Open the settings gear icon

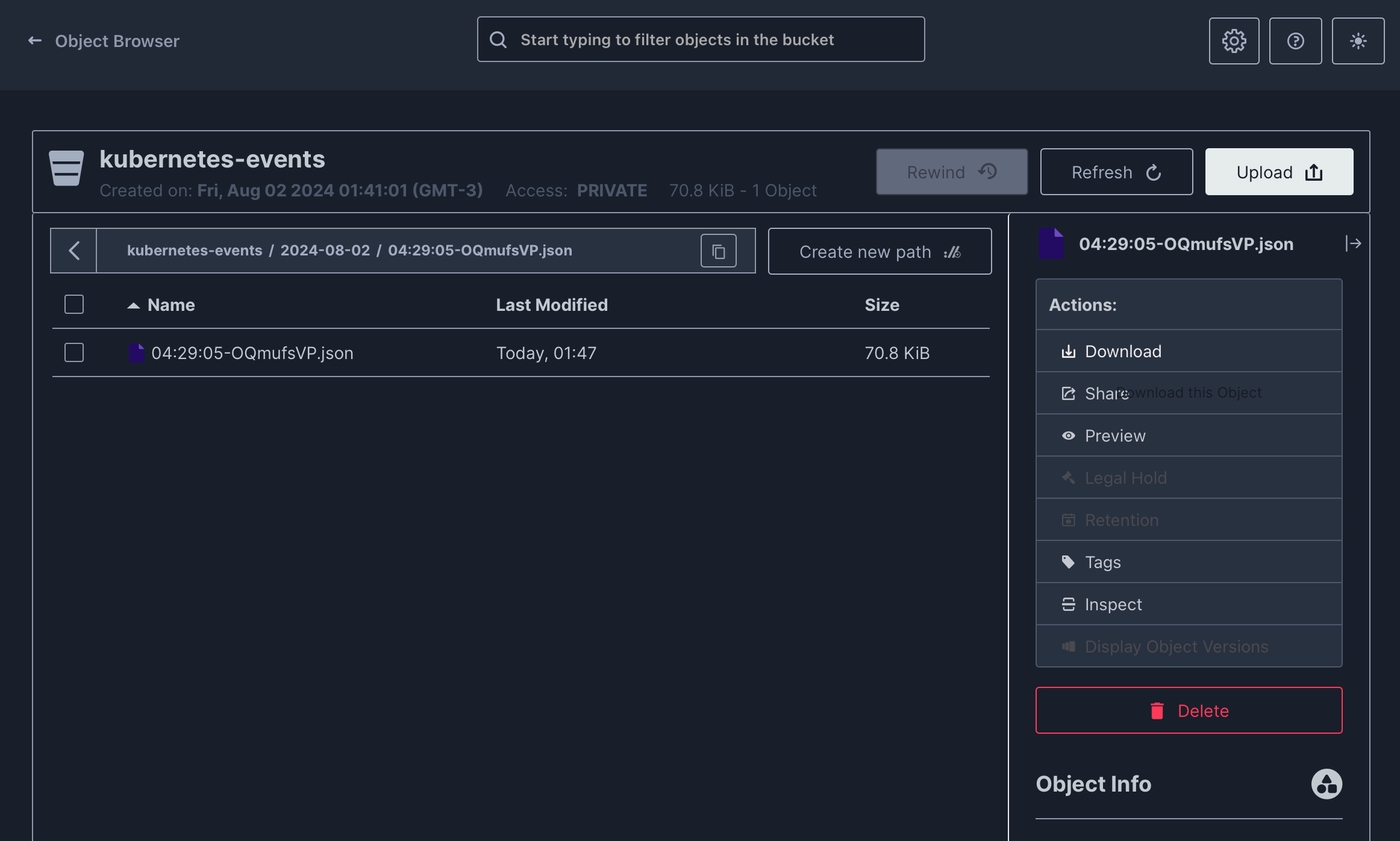click(x=1233, y=41)
